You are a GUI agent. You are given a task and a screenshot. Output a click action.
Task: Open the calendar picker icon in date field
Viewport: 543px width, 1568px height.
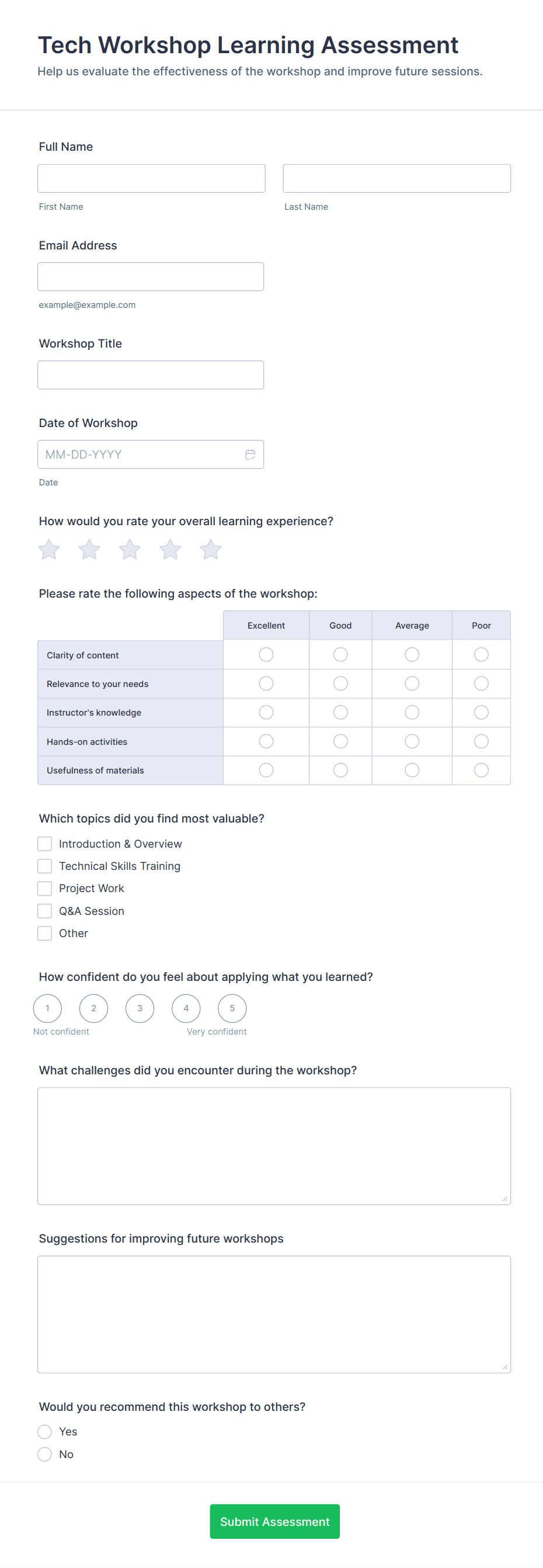coord(250,454)
